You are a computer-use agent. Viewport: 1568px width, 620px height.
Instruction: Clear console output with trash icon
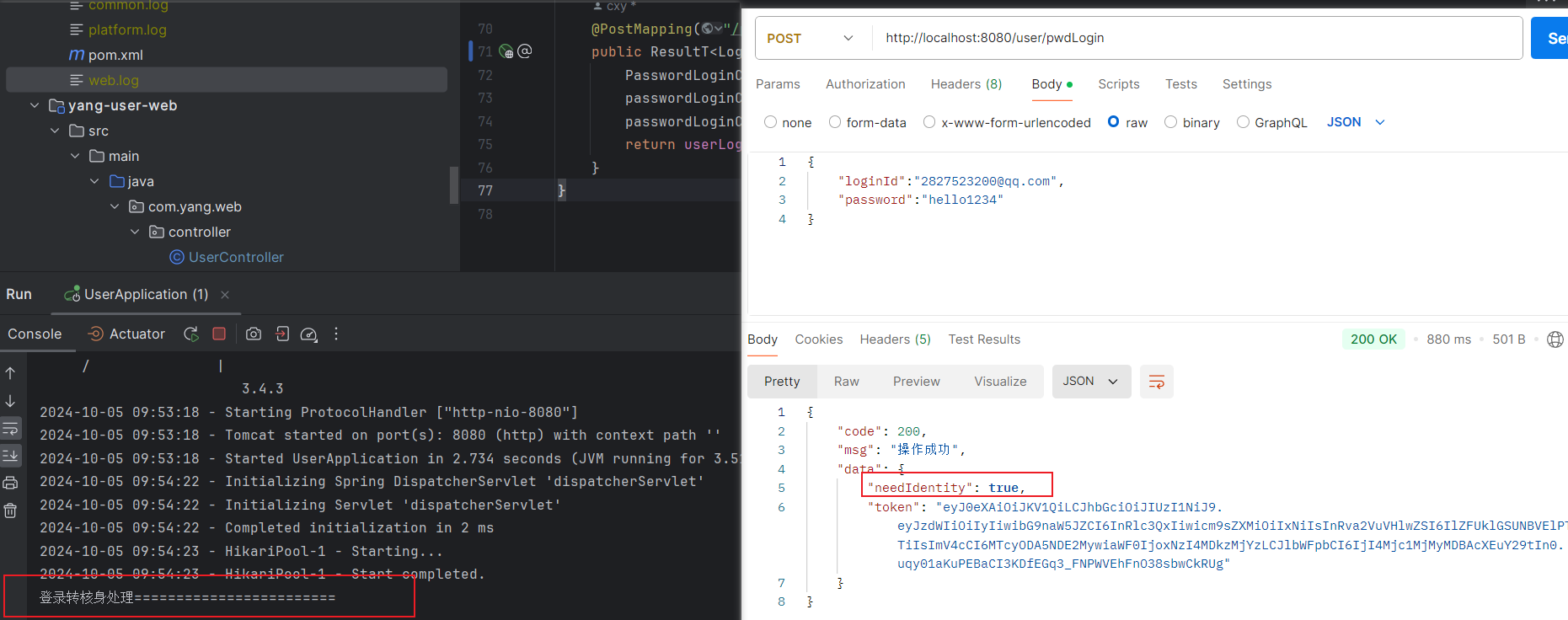11,510
